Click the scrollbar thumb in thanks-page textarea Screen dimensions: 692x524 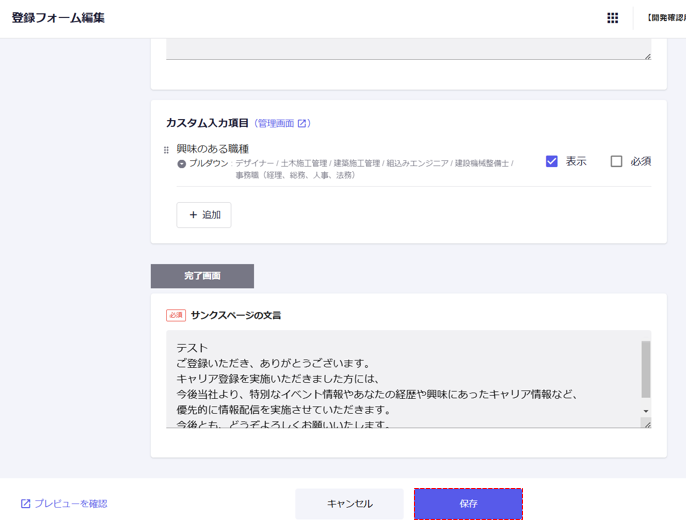point(646,368)
